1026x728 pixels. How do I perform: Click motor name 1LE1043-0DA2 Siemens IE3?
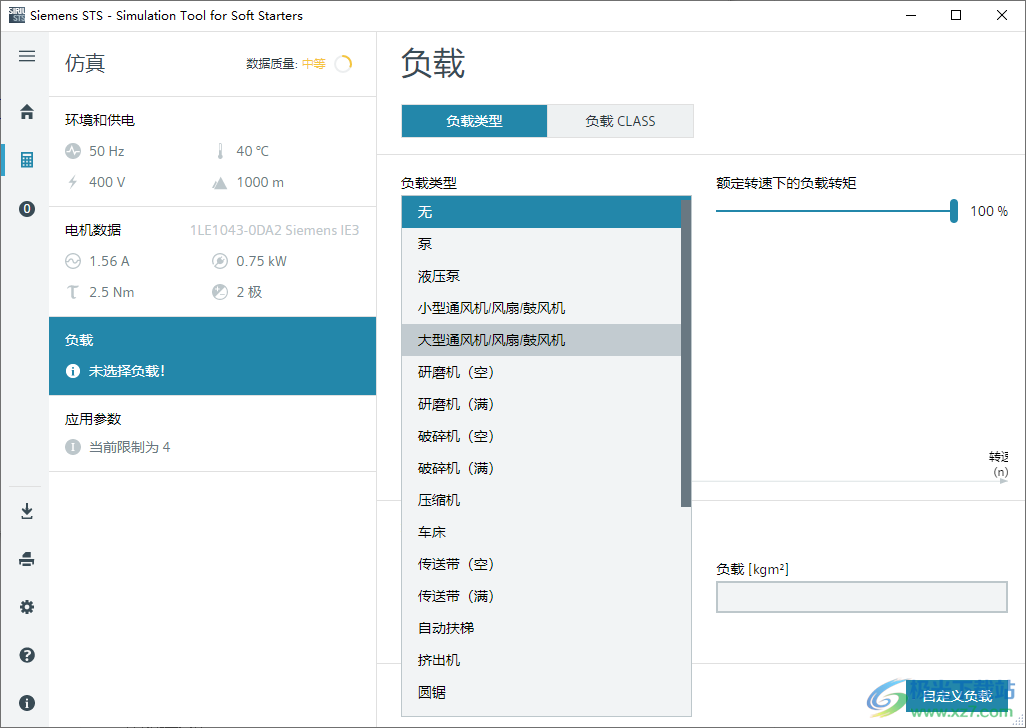pos(275,230)
